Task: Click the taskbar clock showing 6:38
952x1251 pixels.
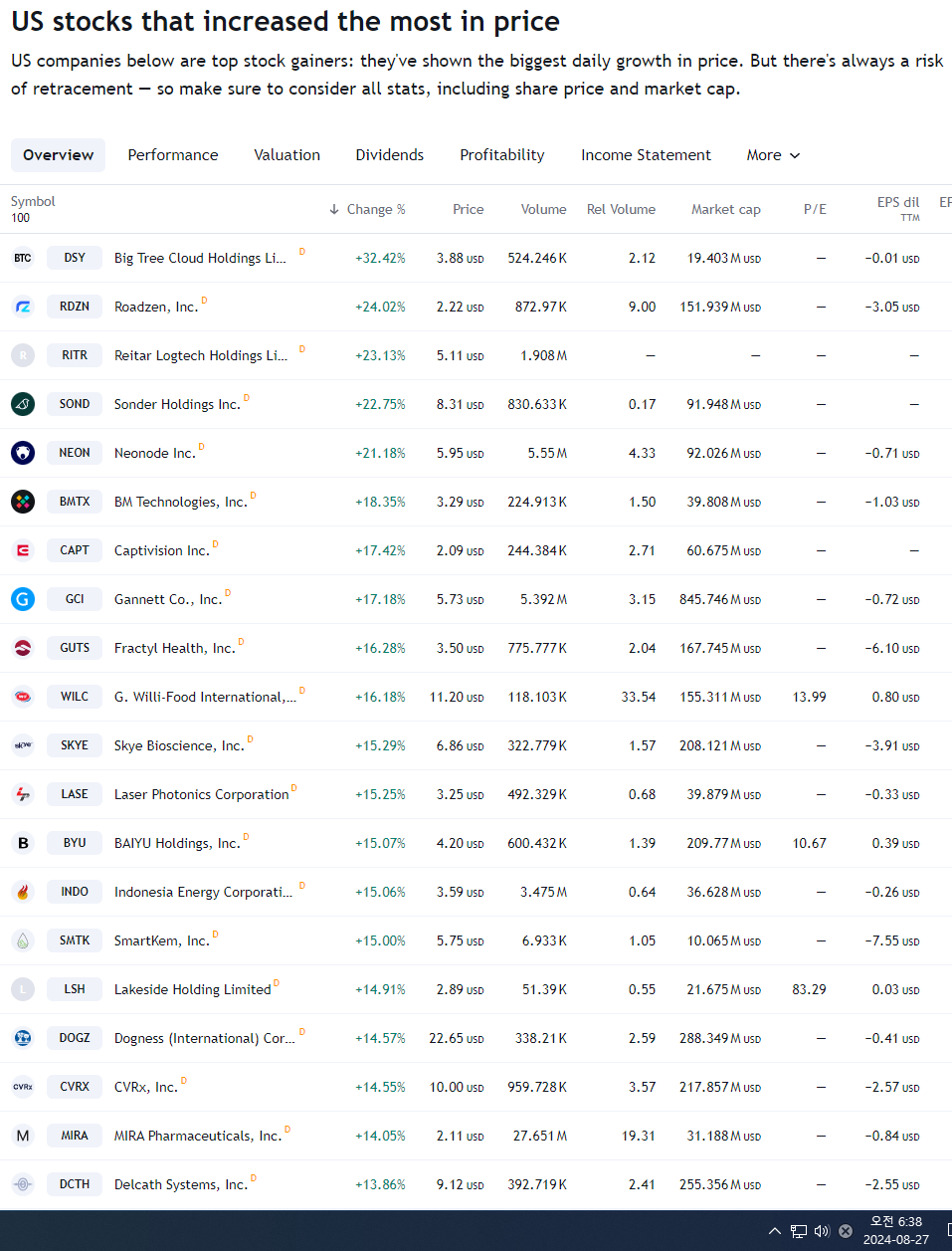Action: pos(896,1230)
